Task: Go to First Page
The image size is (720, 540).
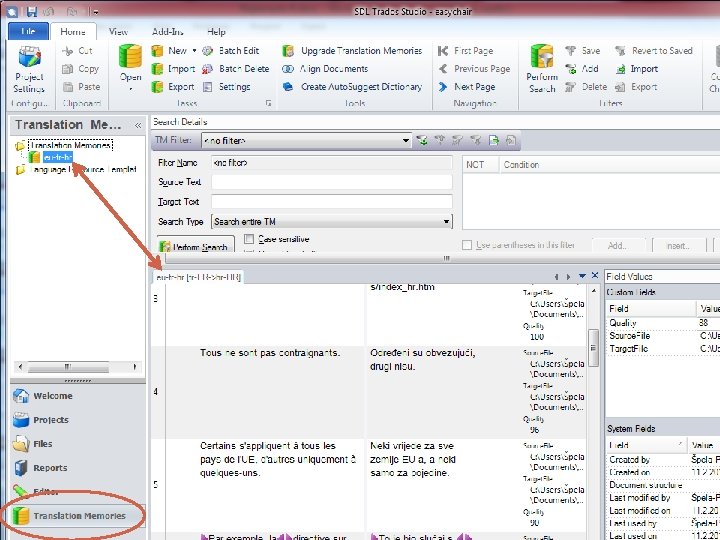Action: tap(466, 51)
